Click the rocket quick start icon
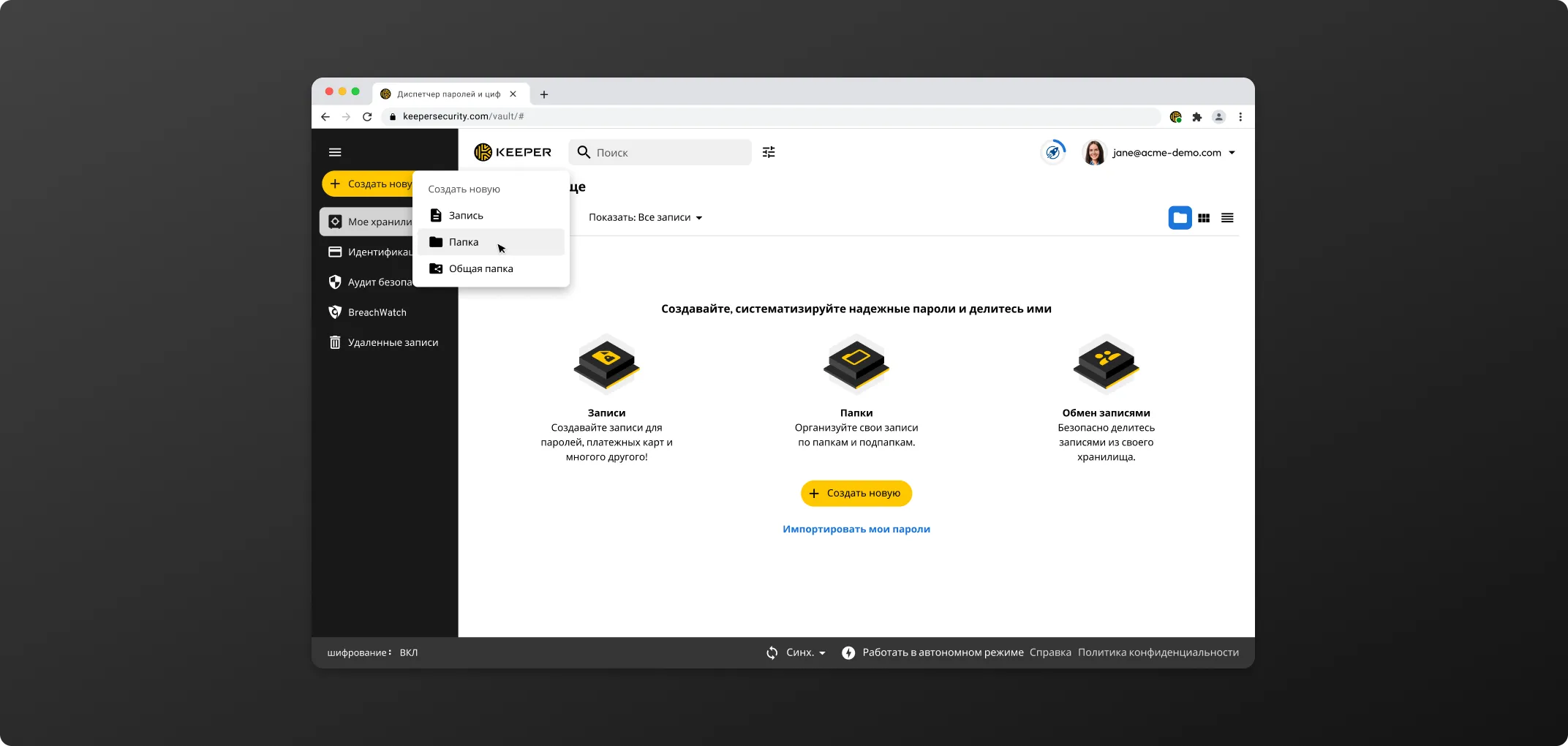1568x746 pixels. (1052, 152)
